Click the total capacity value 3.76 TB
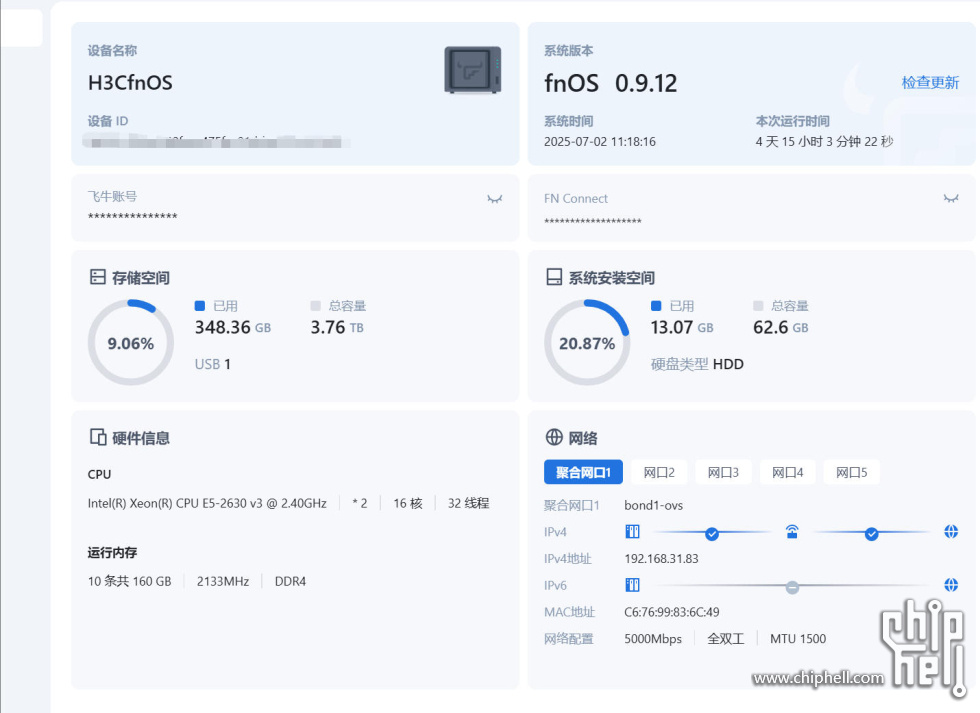The height and width of the screenshot is (713, 980). point(338,327)
